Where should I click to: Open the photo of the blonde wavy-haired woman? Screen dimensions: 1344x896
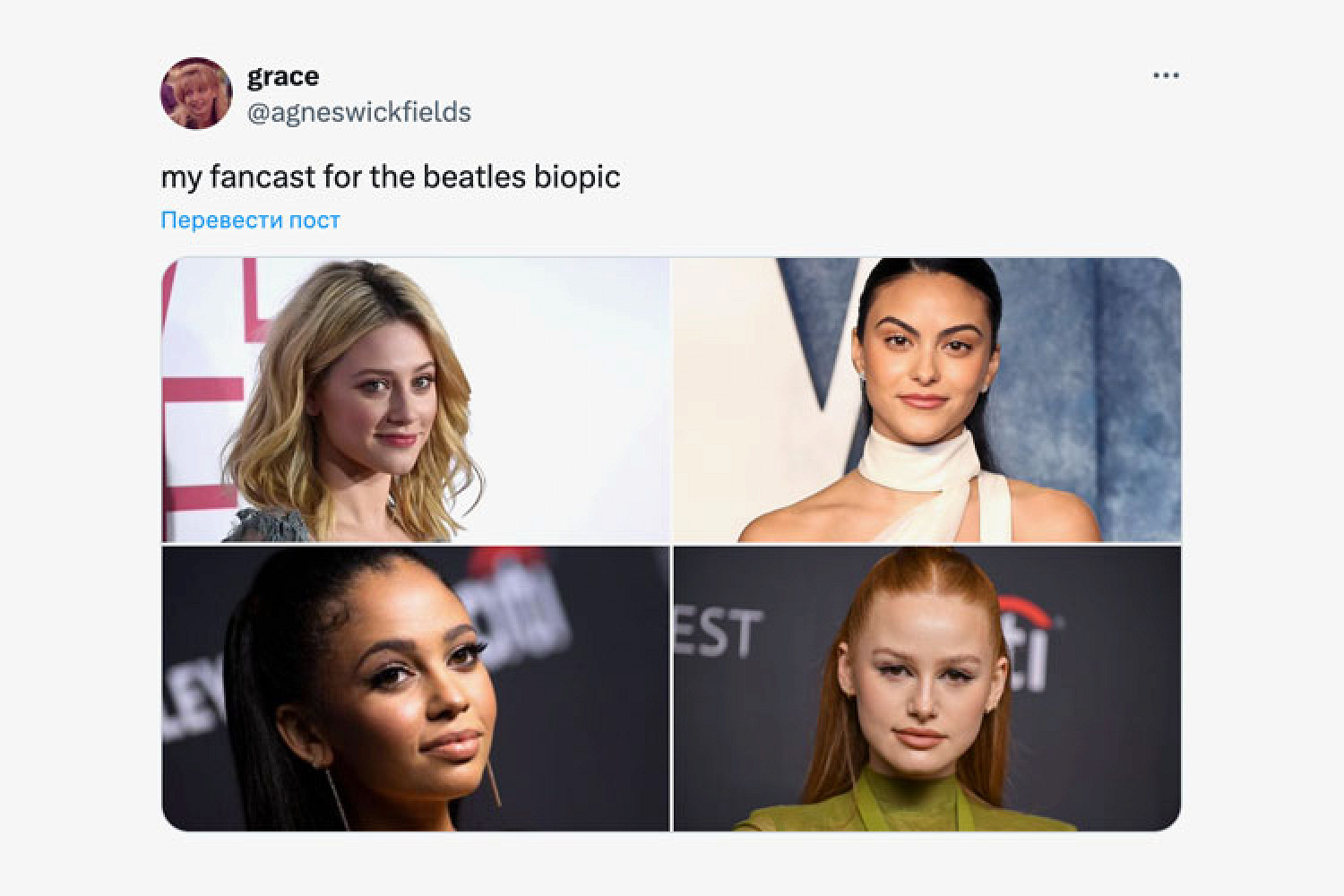(416, 400)
